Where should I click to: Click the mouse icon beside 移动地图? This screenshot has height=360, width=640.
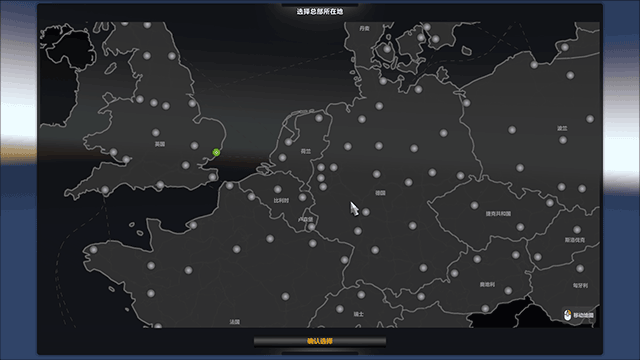(567, 315)
